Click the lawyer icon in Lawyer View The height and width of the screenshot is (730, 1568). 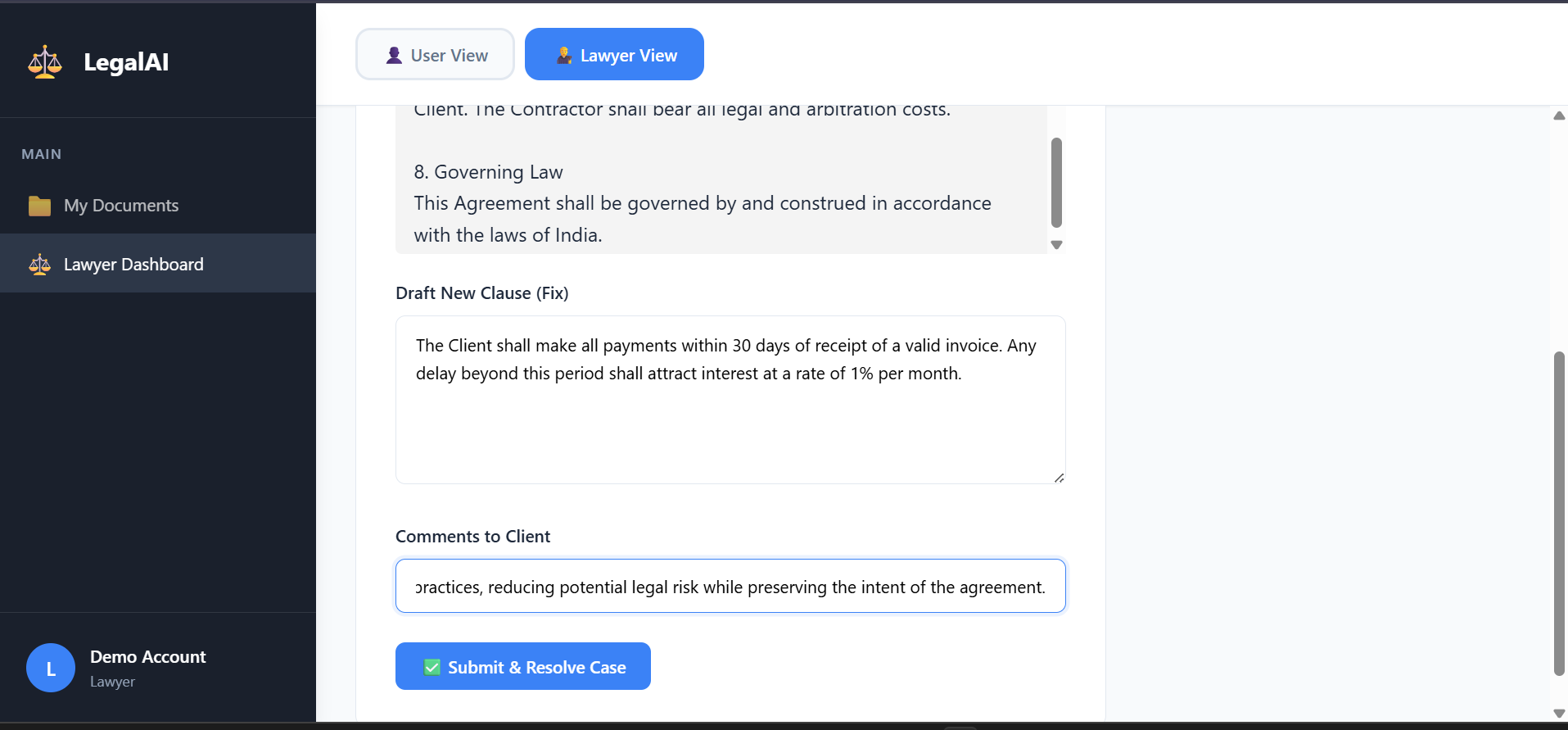(x=564, y=55)
